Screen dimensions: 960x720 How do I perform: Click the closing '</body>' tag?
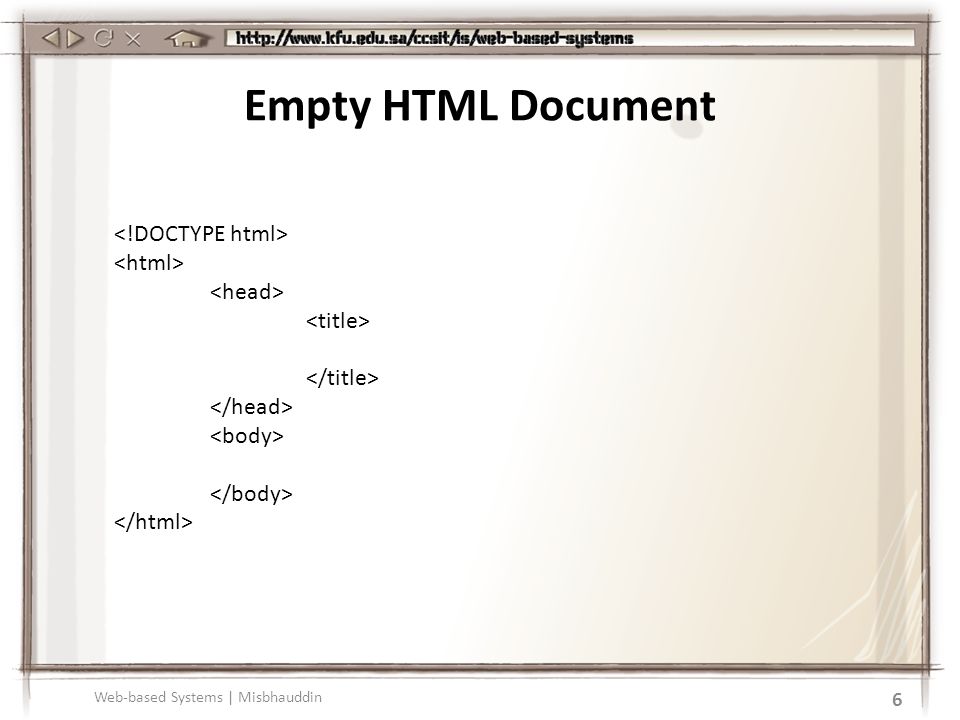point(251,493)
